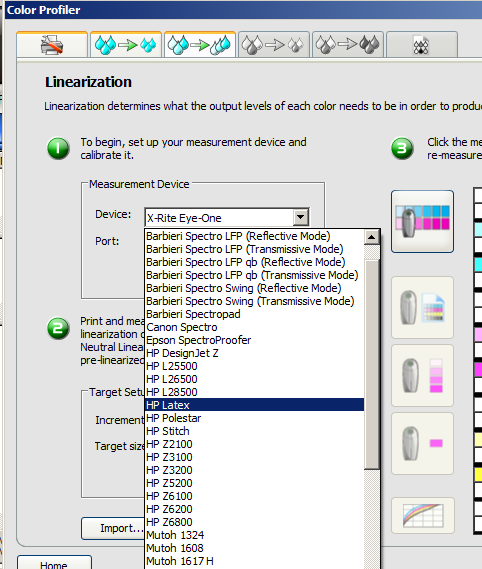
Task: Click the device list scroll up arrow
Action: pos(371,237)
